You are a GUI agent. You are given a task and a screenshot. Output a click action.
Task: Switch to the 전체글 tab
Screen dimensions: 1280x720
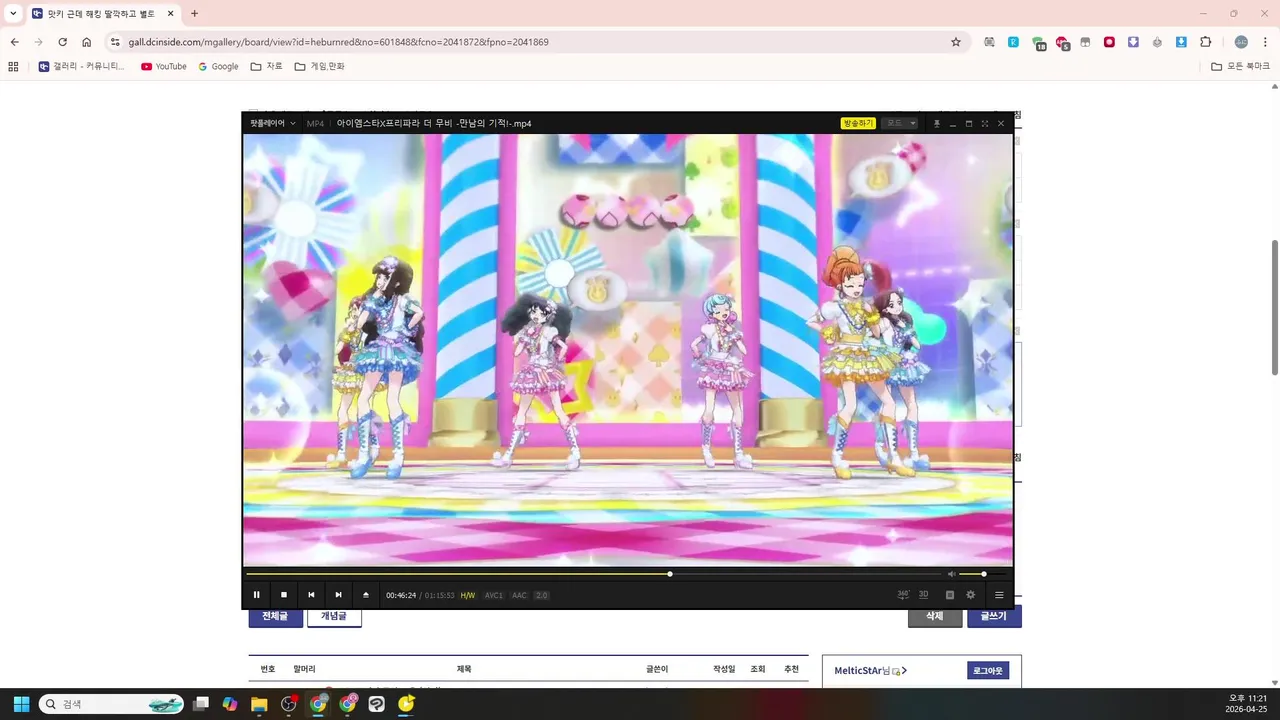click(x=275, y=617)
